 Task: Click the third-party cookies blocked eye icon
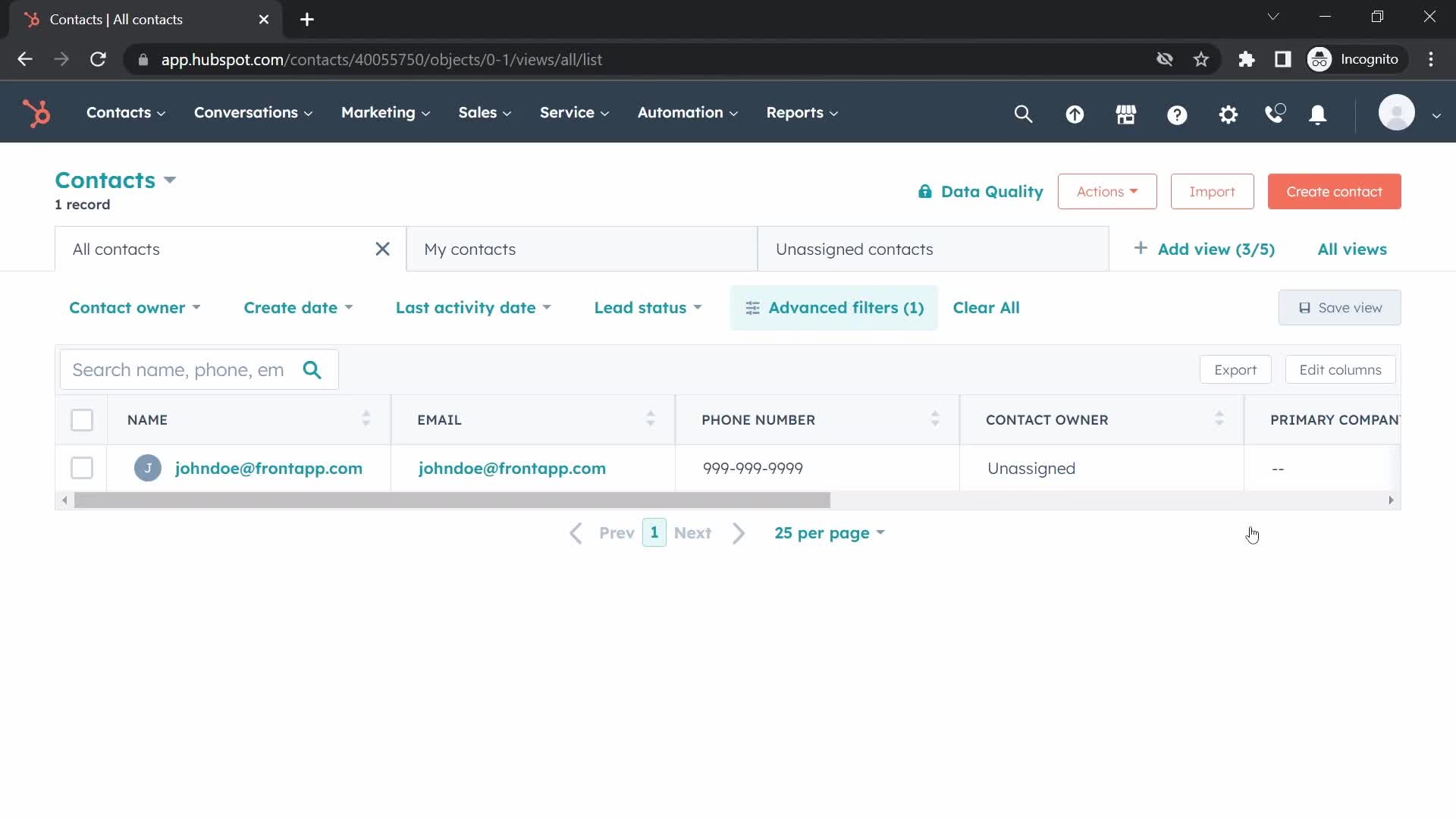(1165, 59)
